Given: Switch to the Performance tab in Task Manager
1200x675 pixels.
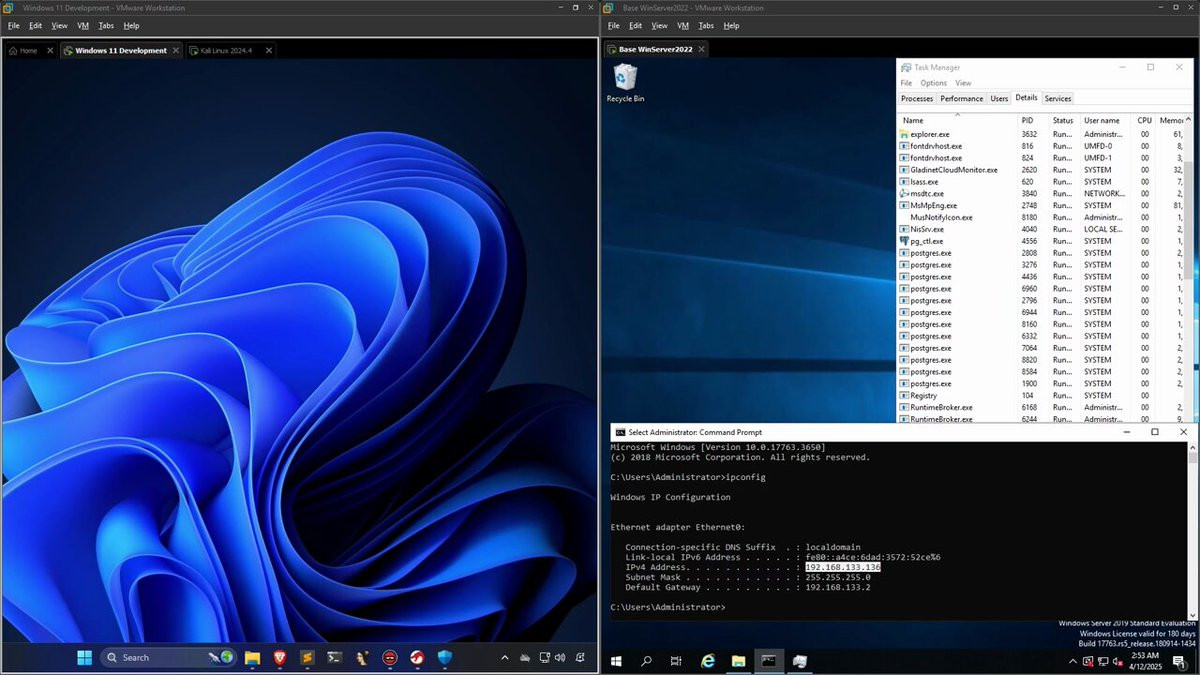Looking at the screenshot, I should [962, 98].
